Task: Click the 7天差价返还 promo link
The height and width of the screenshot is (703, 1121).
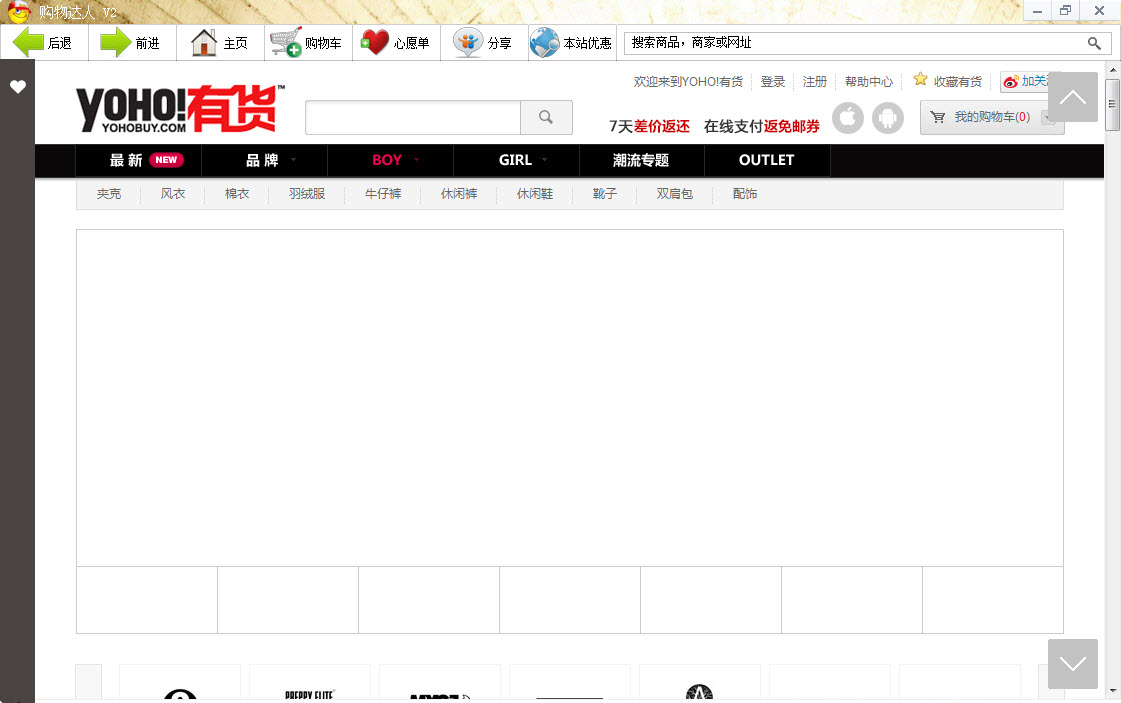Action: tap(649, 127)
